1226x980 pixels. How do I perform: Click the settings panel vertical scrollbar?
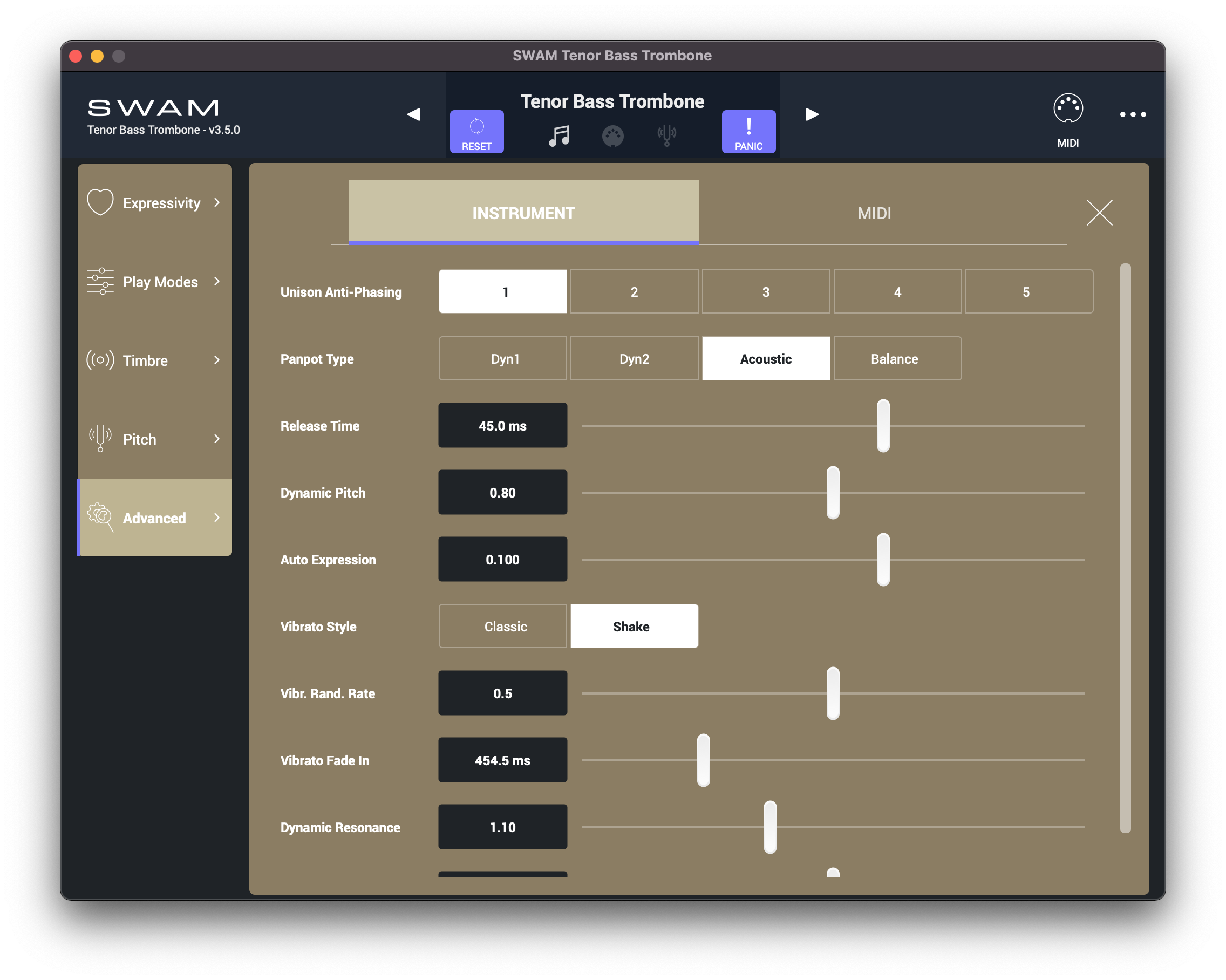(x=1125, y=548)
